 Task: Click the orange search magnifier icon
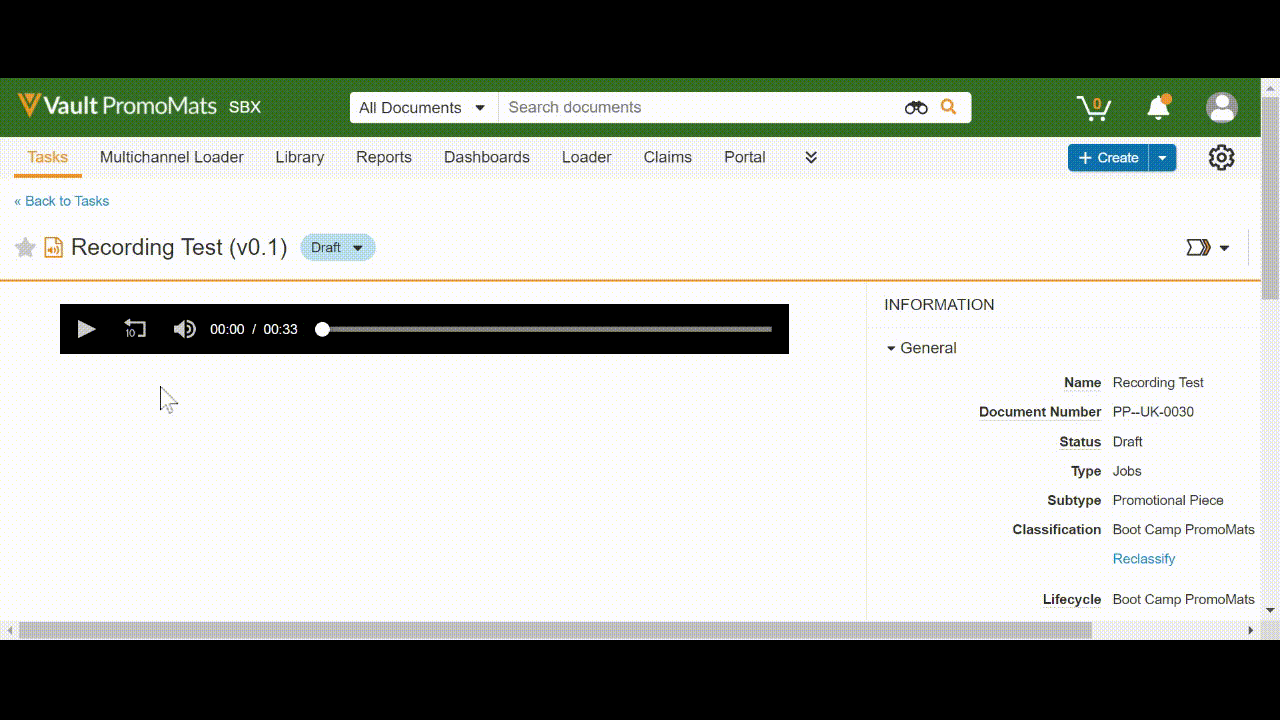(x=949, y=107)
